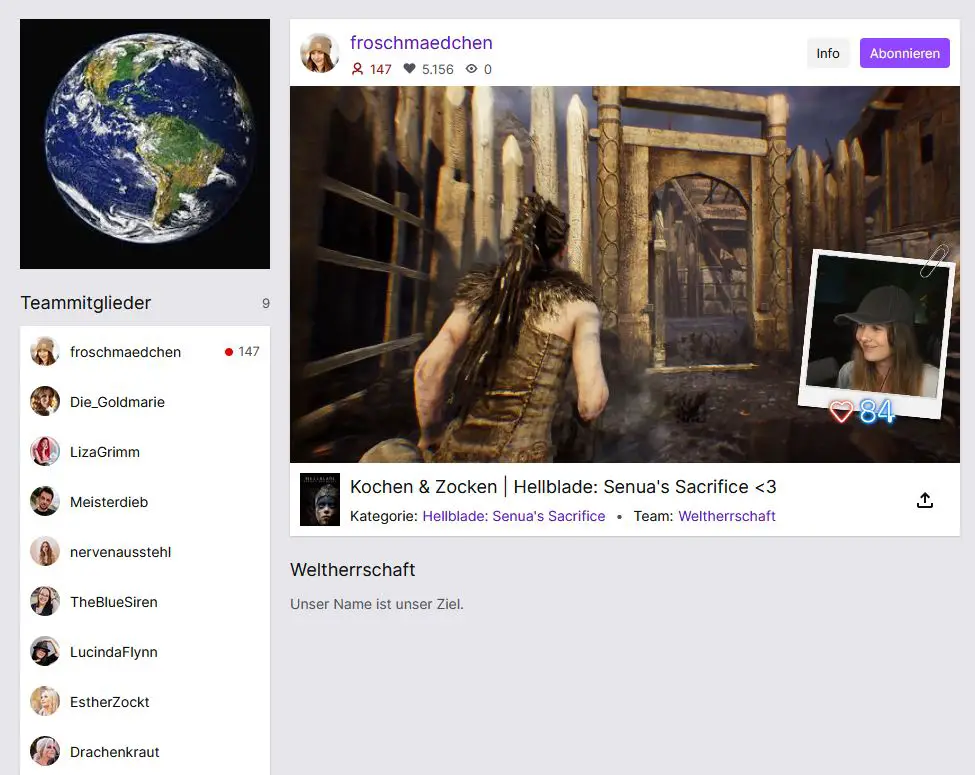Click the stream title Kochen & Zocken
975x775 pixels.
563,486
